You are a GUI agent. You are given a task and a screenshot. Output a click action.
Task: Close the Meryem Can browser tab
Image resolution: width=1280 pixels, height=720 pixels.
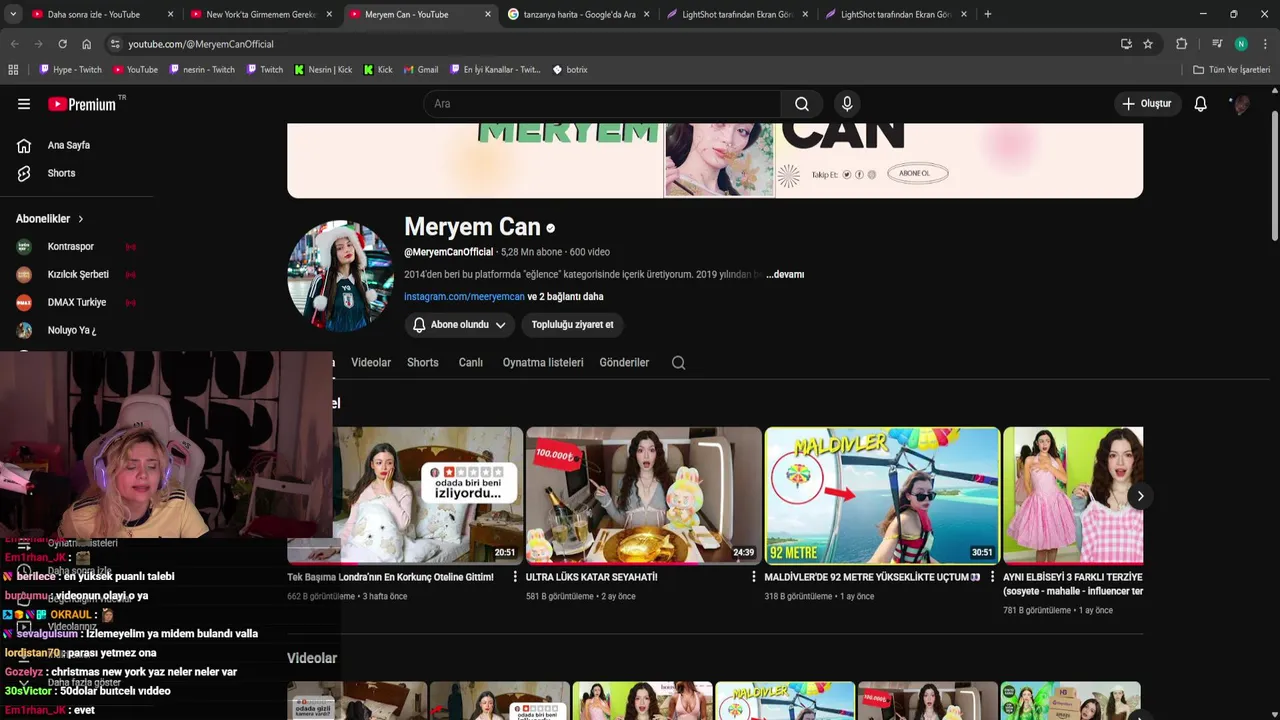point(488,14)
